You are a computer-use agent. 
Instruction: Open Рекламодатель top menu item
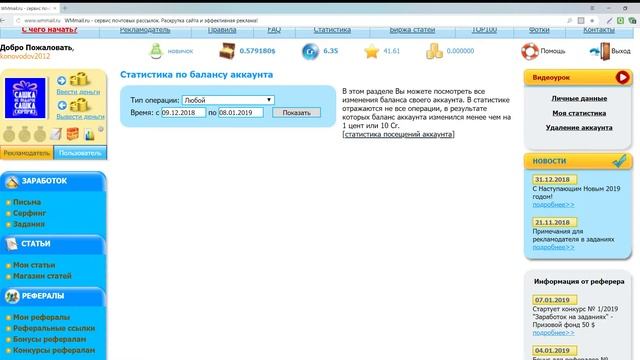145,30
